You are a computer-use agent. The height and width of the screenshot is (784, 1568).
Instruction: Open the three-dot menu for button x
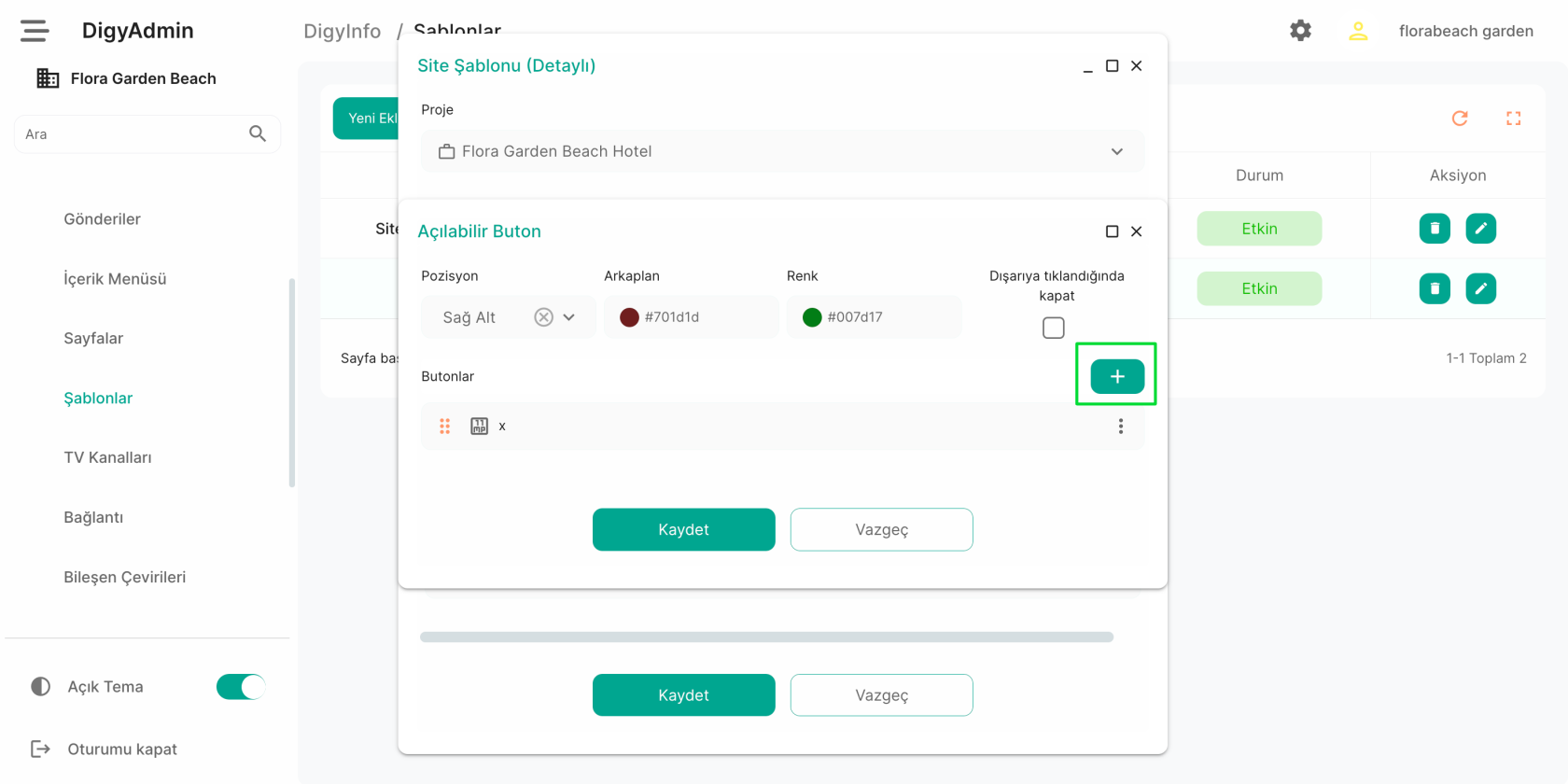1120,427
